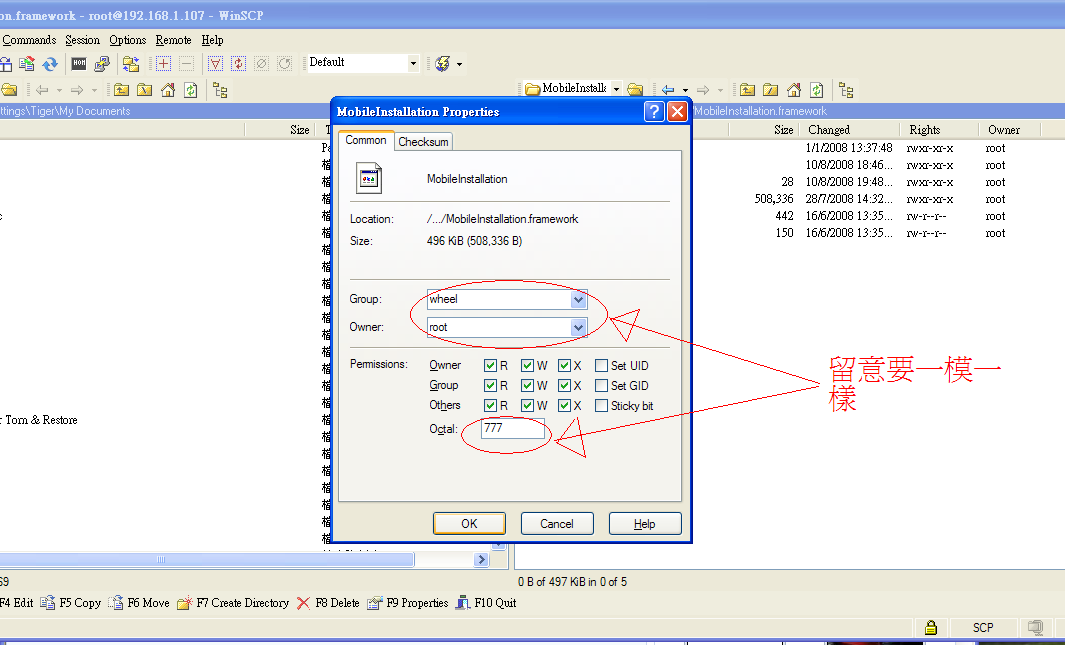This screenshot has height=645, width=1065.
Task: Go to parent directory in remote panel
Action: coord(747,90)
